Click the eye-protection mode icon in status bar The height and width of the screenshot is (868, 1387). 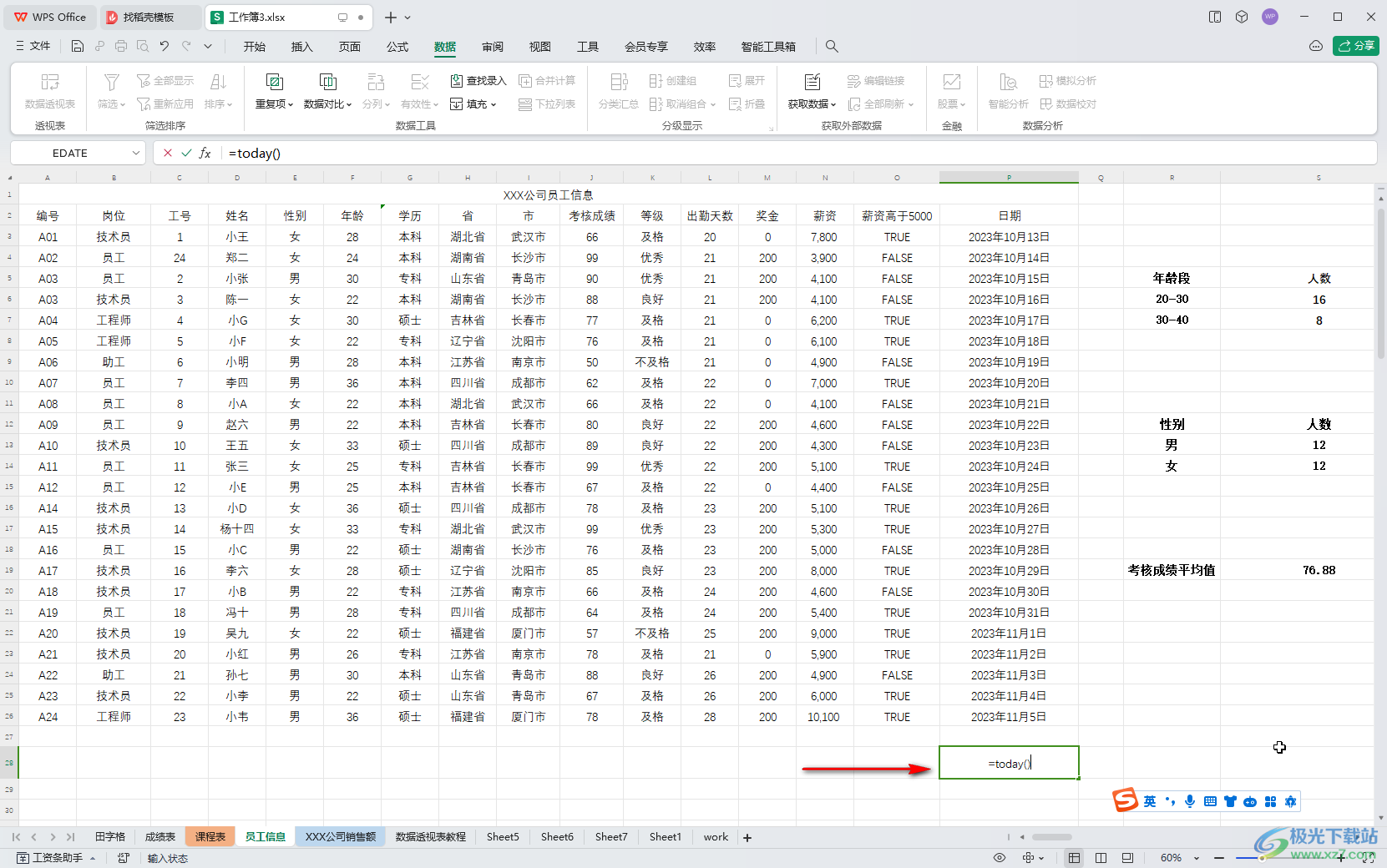[1000, 858]
